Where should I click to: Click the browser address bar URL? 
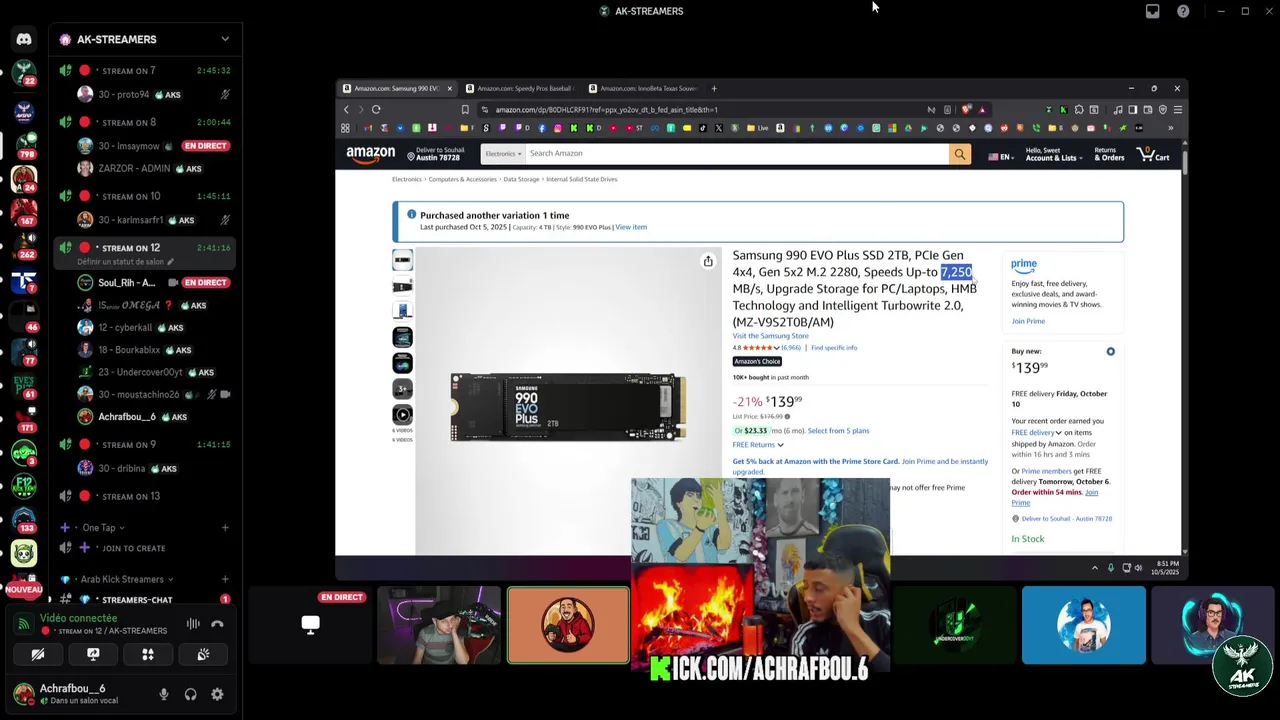tap(606, 110)
